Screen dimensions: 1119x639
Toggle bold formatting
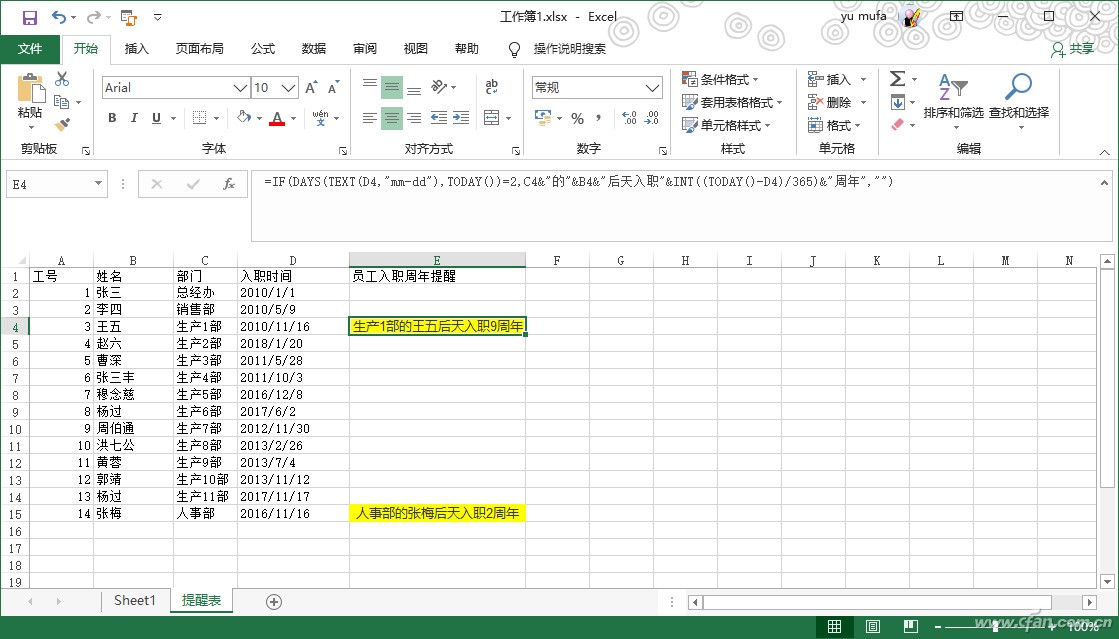[x=112, y=118]
